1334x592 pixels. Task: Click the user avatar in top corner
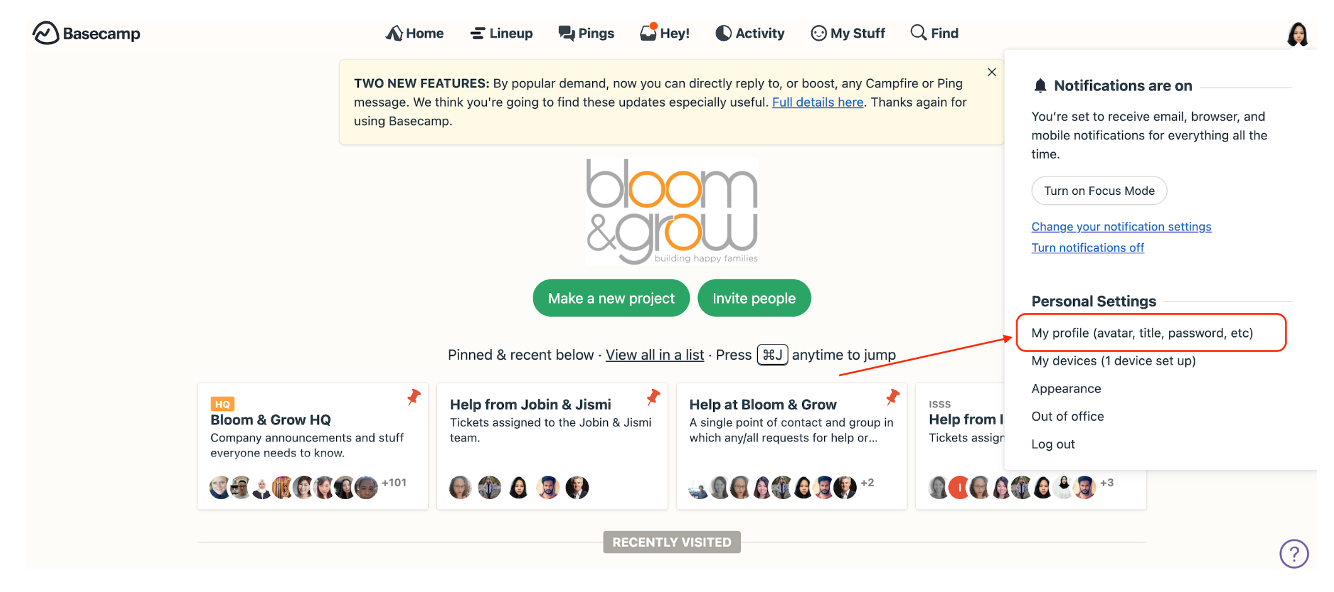[x=1297, y=34]
